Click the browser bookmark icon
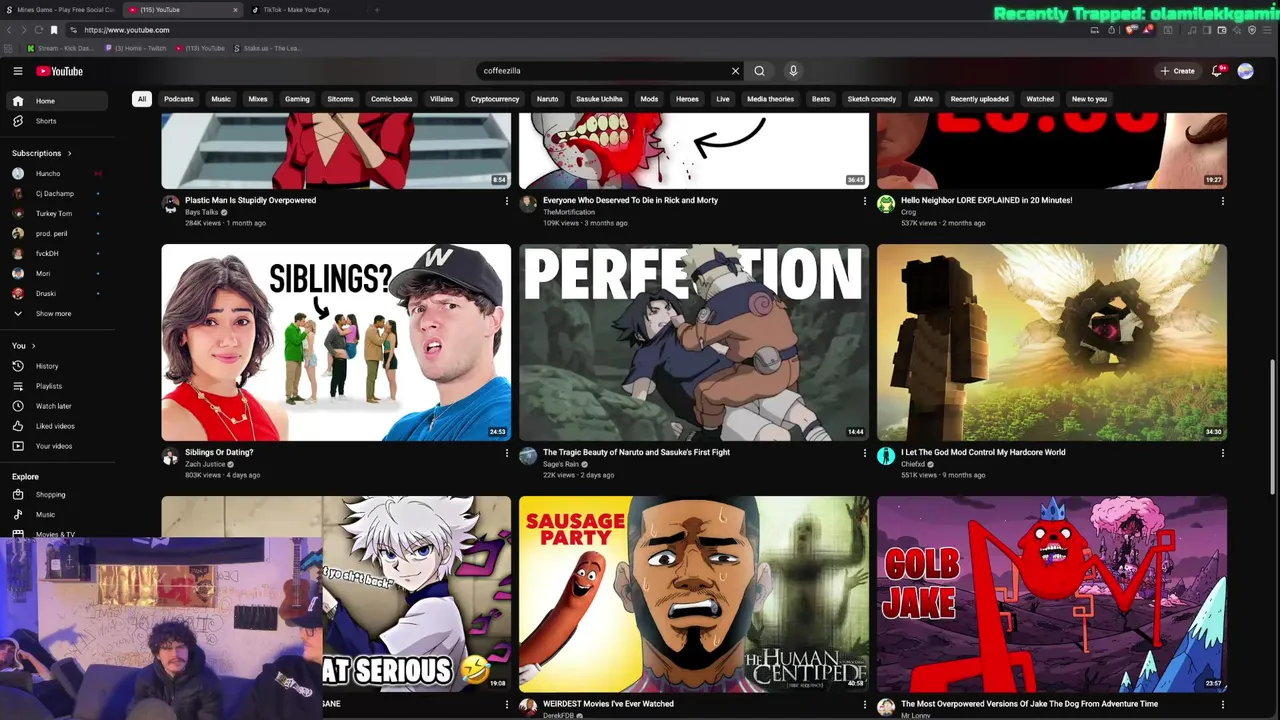The height and width of the screenshot is (720, 1280). pos(54,30)
